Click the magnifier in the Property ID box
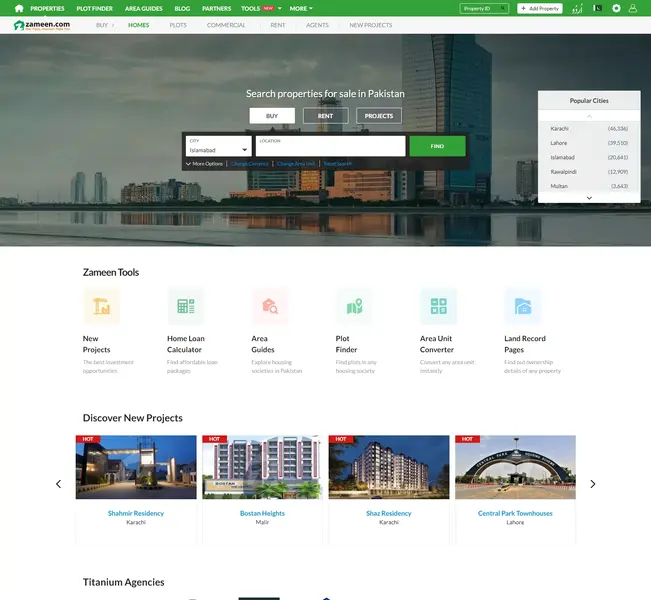This screenshot has width=651, height=600. (x=503, y=8)
